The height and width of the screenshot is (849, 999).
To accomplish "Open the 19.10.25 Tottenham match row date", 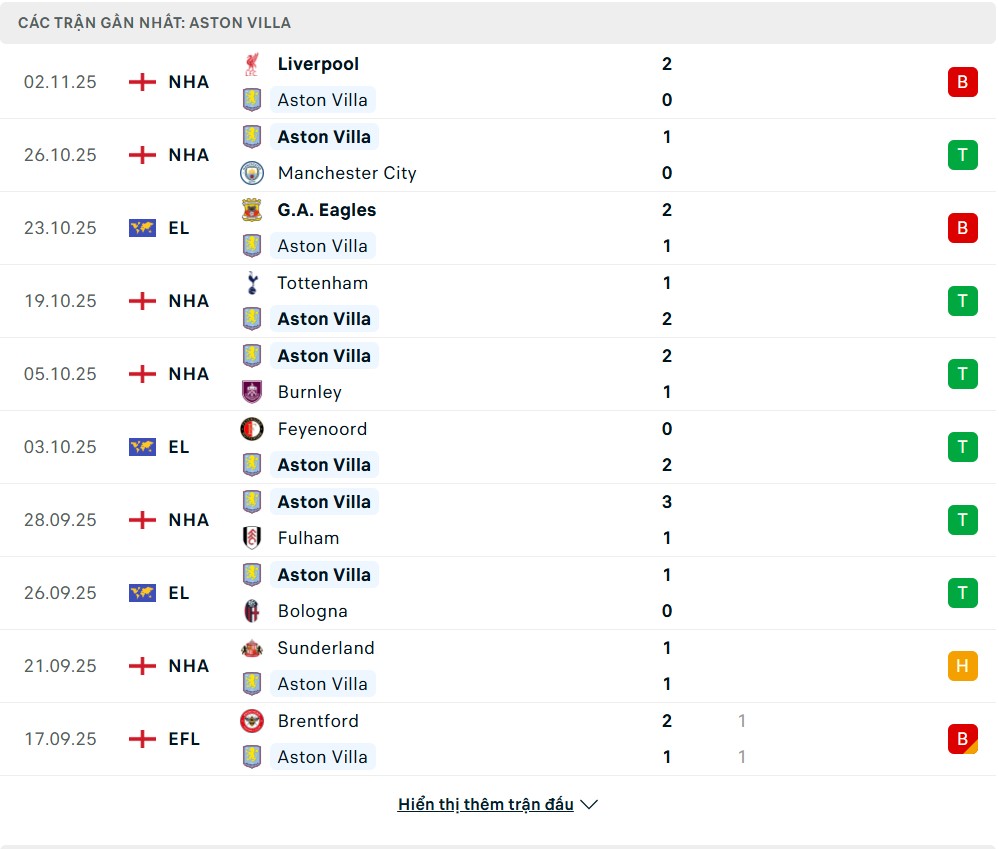I will (60, 301).
